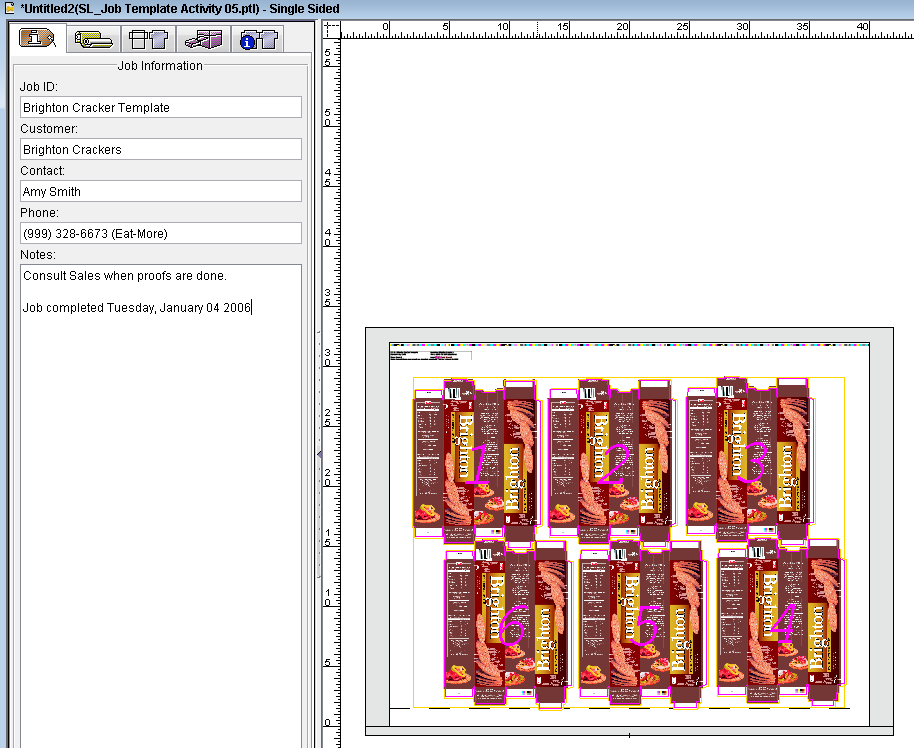This screenshot has width=914, height=748.
Task: Open the one-up shirt layout tab
Action: (x=148, y=40)
